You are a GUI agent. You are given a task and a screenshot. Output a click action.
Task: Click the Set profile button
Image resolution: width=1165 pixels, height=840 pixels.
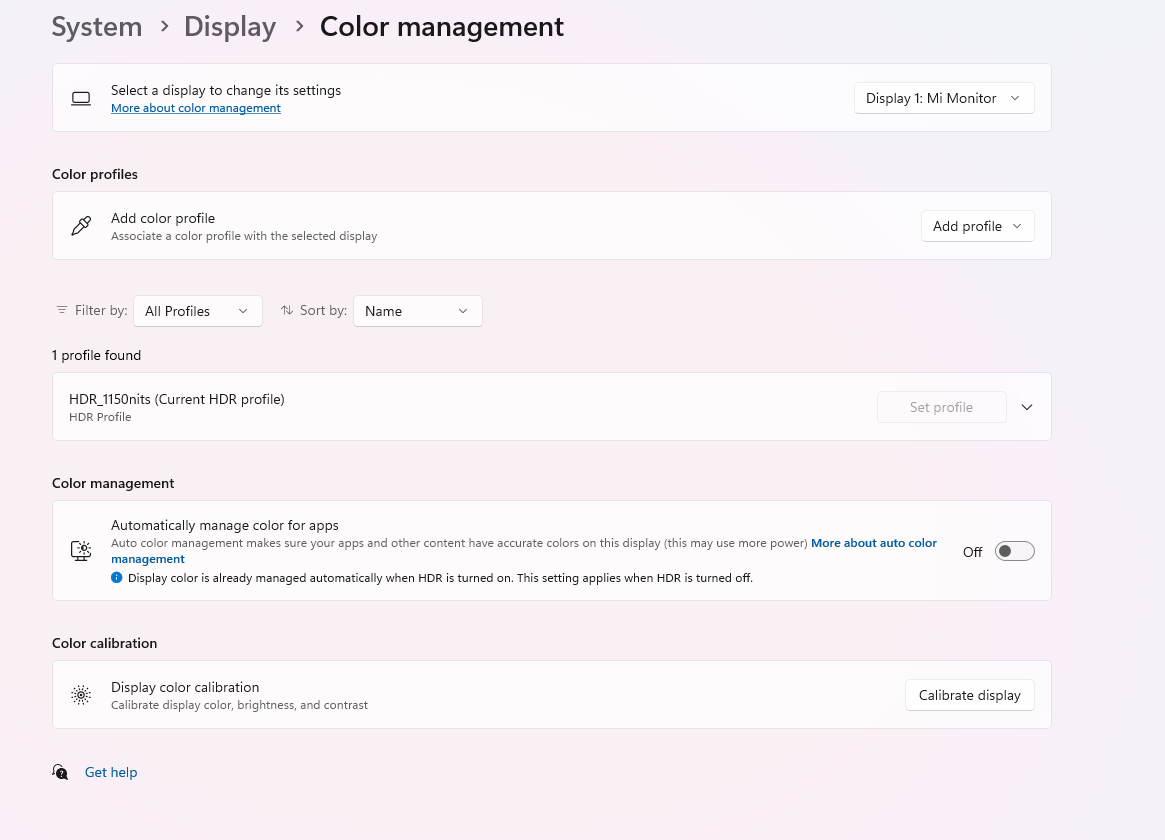(941, 407)
